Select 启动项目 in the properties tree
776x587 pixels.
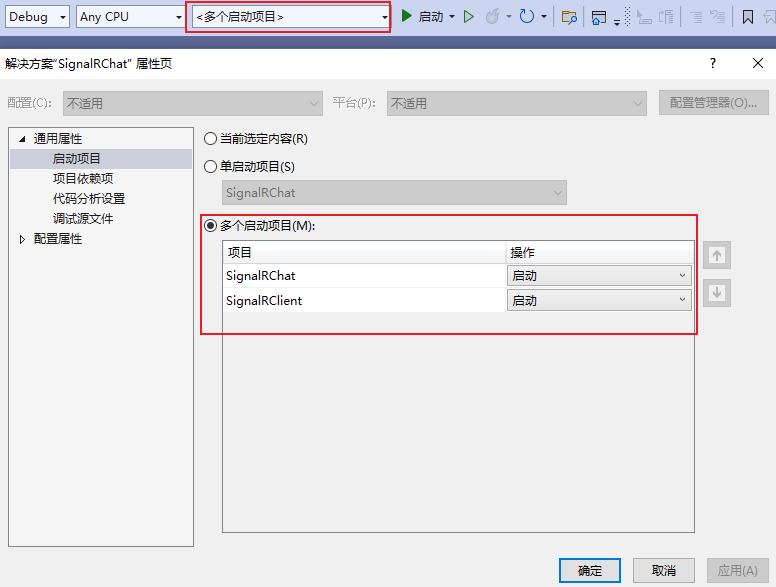pyautogui.click(x=76, y=158)
